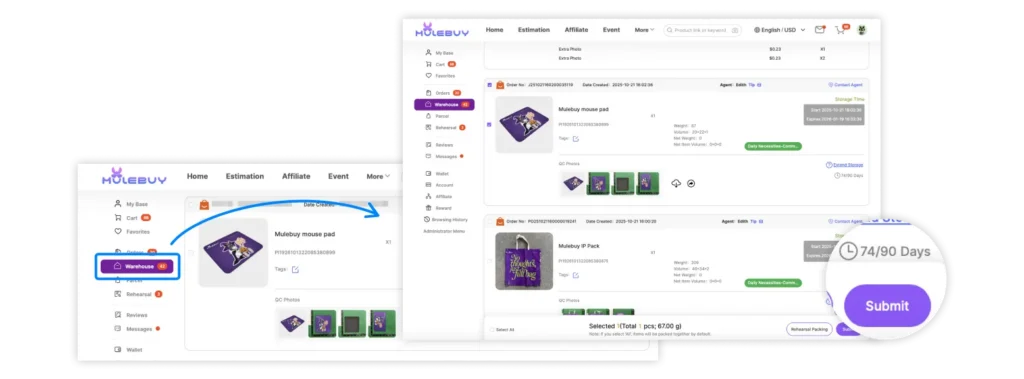
Task: Click the Tags edit icon in the small left window
Action: pyautogui.click(x=295, y=269)
